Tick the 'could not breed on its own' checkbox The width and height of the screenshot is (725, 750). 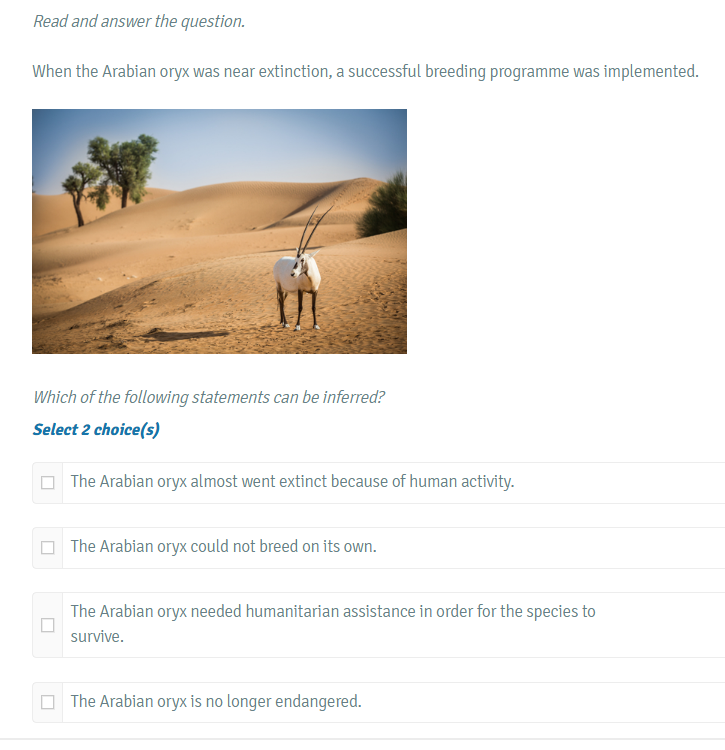pos(47,547)
